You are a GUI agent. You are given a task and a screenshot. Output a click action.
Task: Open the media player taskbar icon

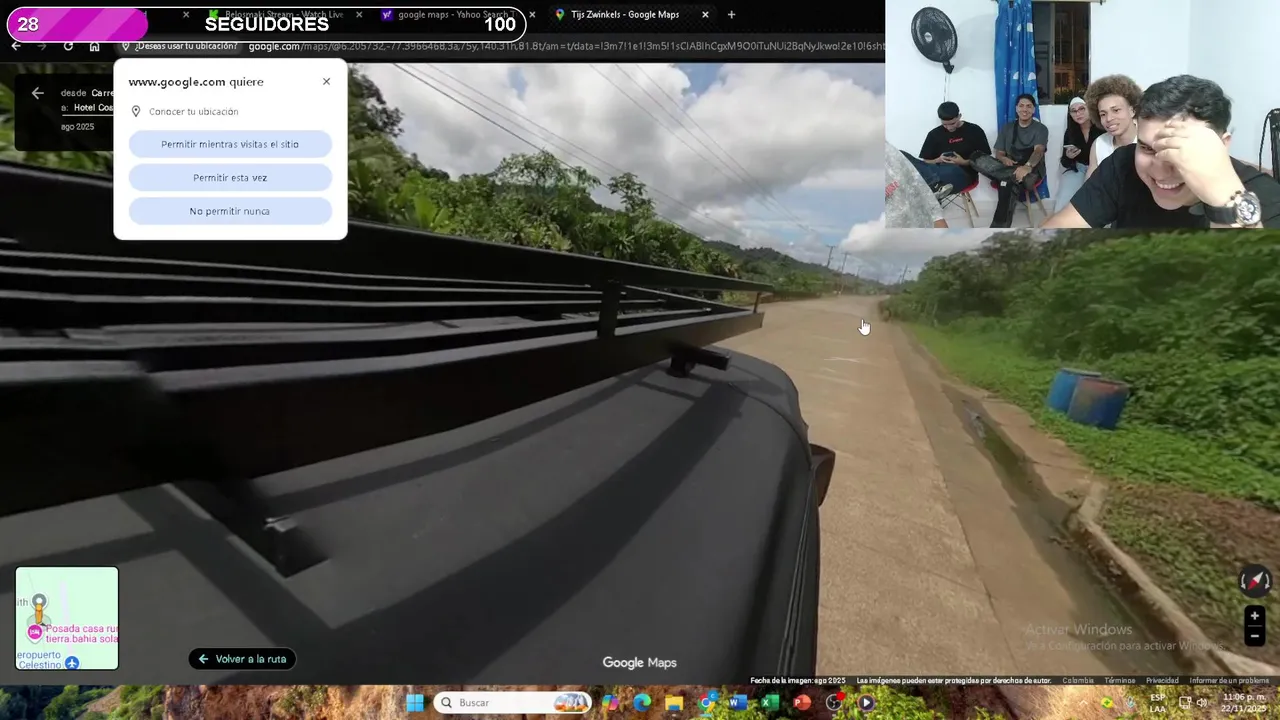click(x=866, y=703)
